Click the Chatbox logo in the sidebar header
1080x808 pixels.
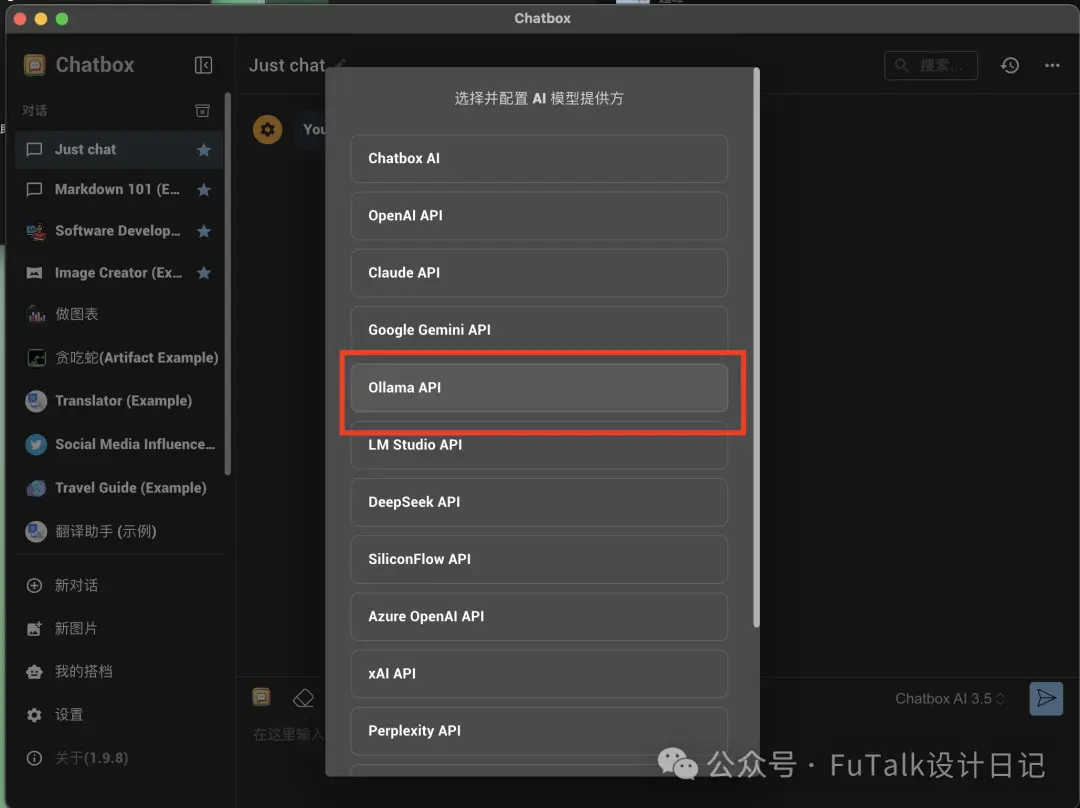point(34,65)
